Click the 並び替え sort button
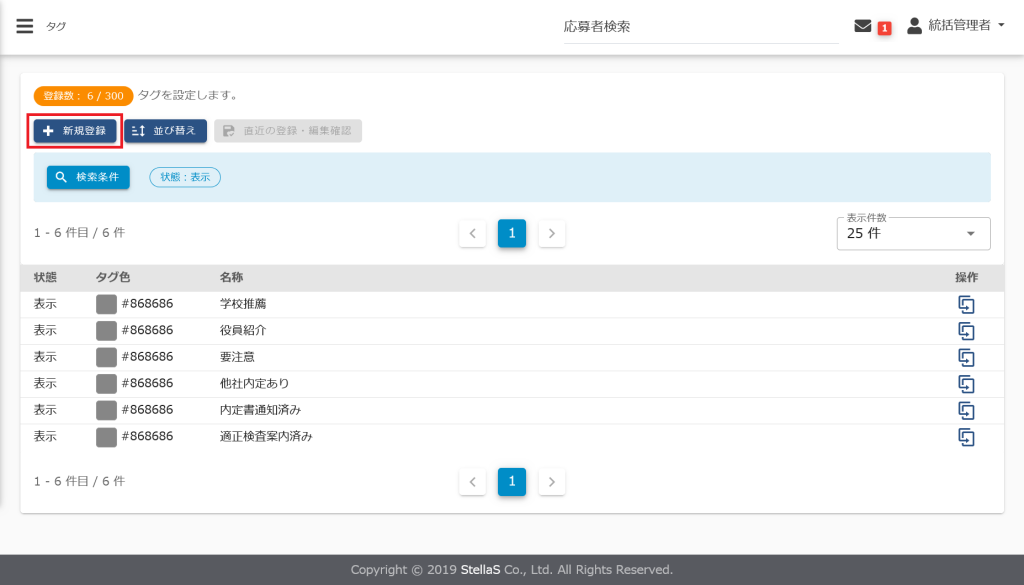This screenshot has width=1024, height=585. [166, 131]
